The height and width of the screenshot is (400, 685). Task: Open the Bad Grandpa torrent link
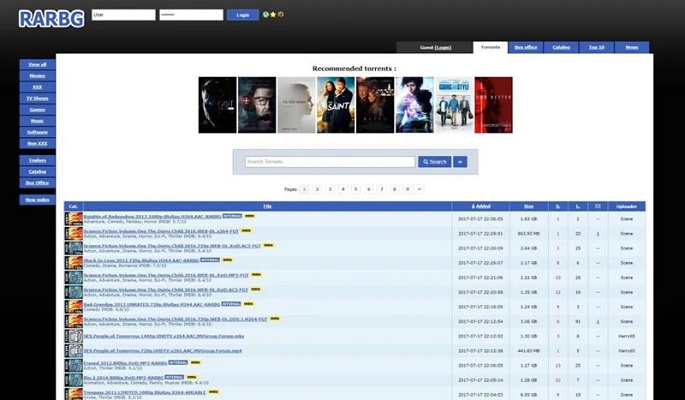(x=152, y=304)
